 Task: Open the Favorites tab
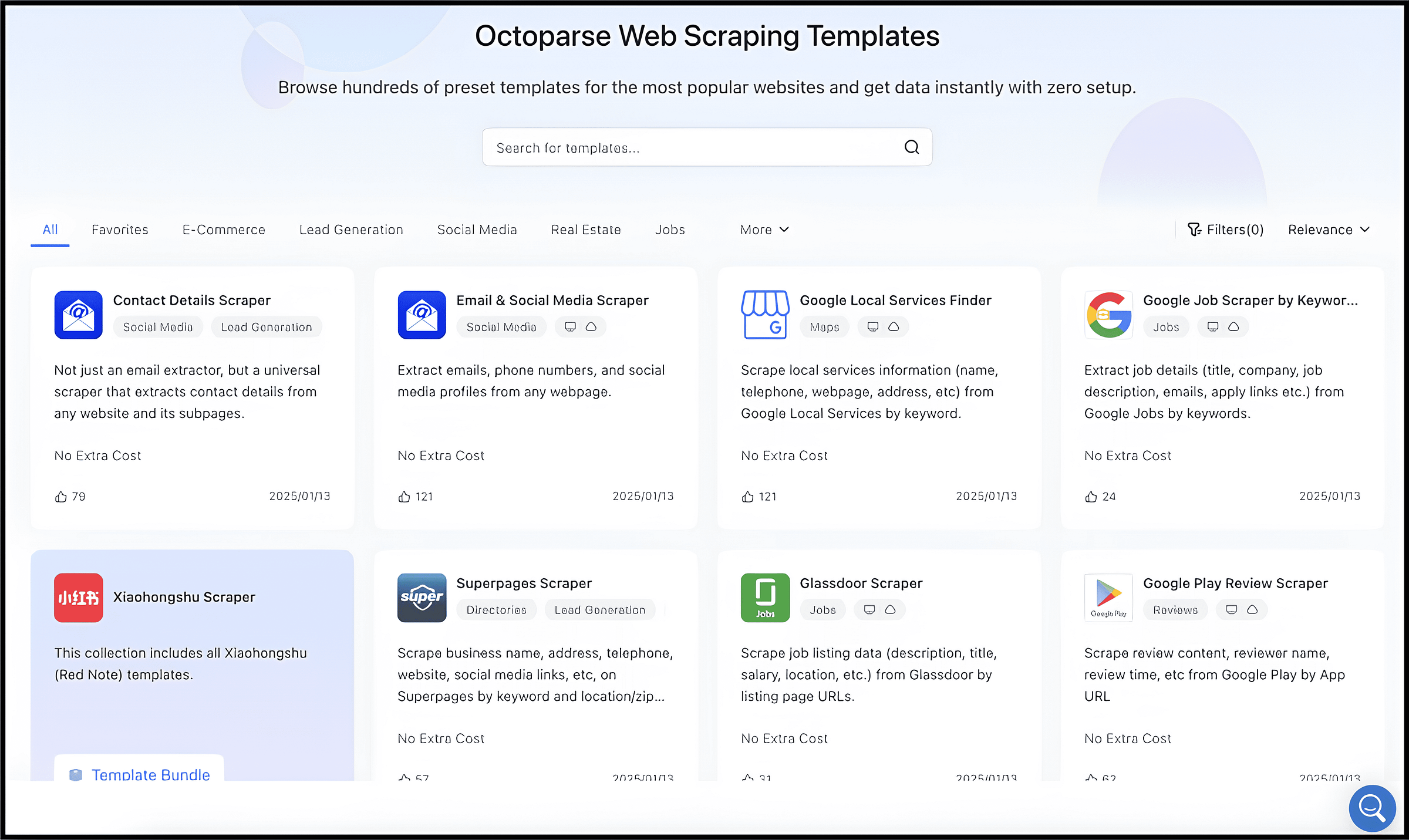120,230
